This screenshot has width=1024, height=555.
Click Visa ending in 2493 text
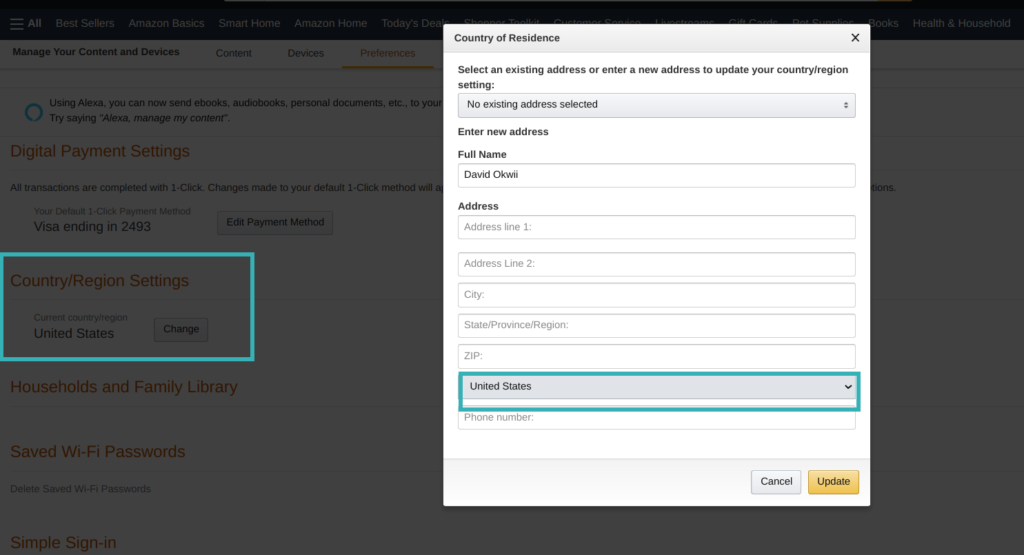[x=92, y=227]
